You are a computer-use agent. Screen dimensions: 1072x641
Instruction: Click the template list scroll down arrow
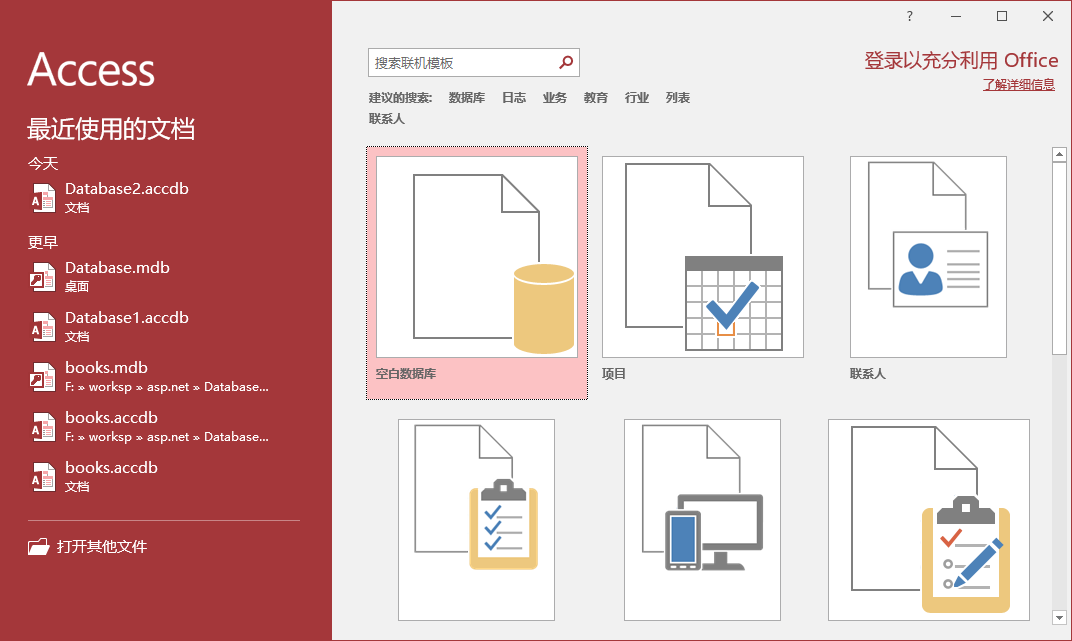pos(1059,618)
